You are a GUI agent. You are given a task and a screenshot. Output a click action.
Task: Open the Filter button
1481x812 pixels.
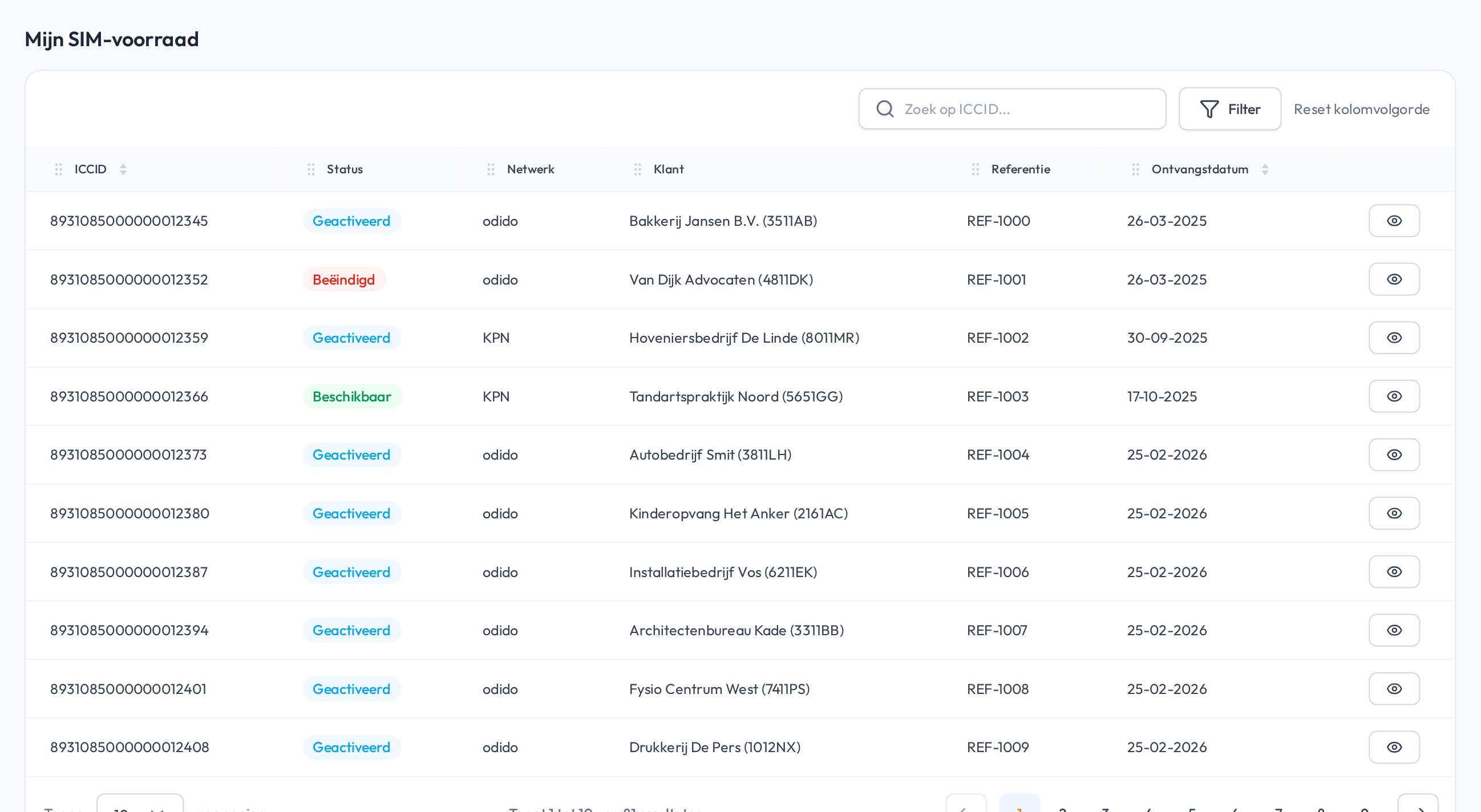(x=1229, y=109)
